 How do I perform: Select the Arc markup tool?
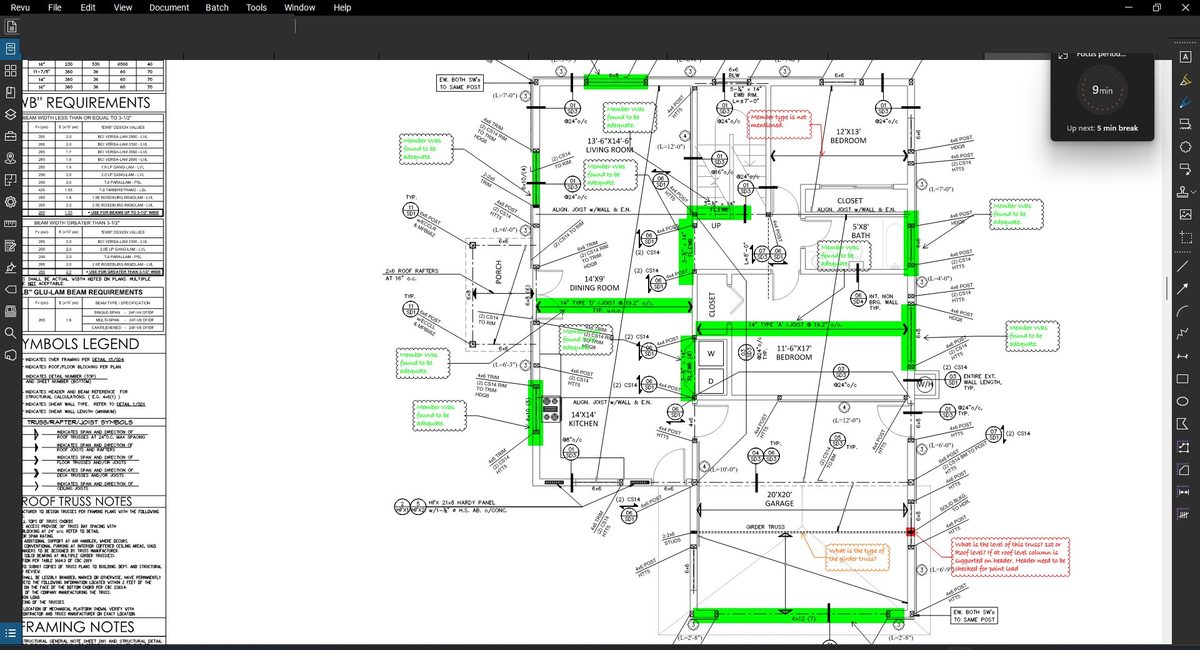coord(1184,310)
